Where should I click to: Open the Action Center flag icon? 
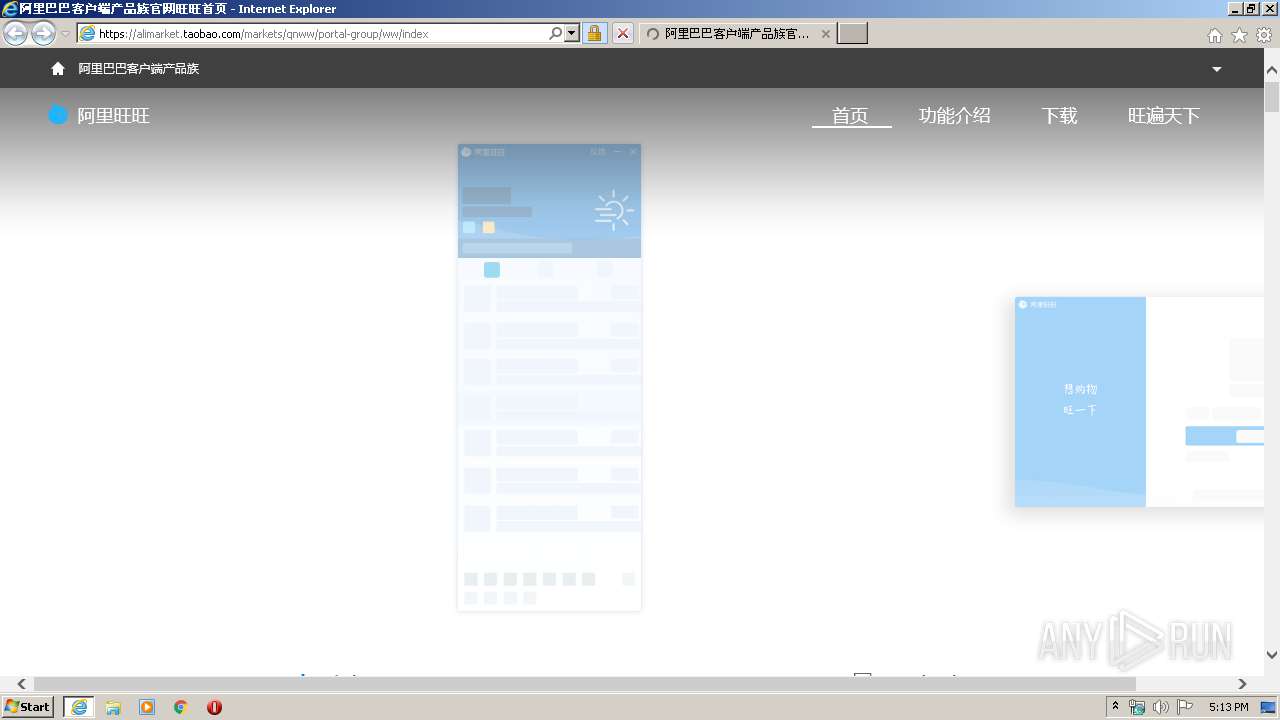1185,707
